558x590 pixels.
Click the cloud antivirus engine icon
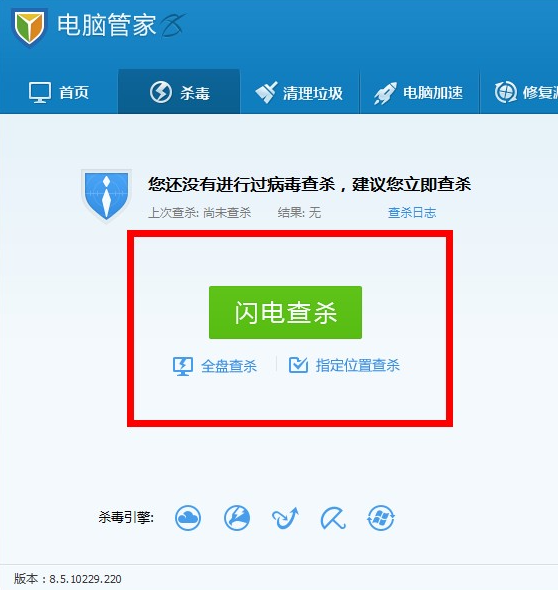pyautogui.click(x=188, y=518)
